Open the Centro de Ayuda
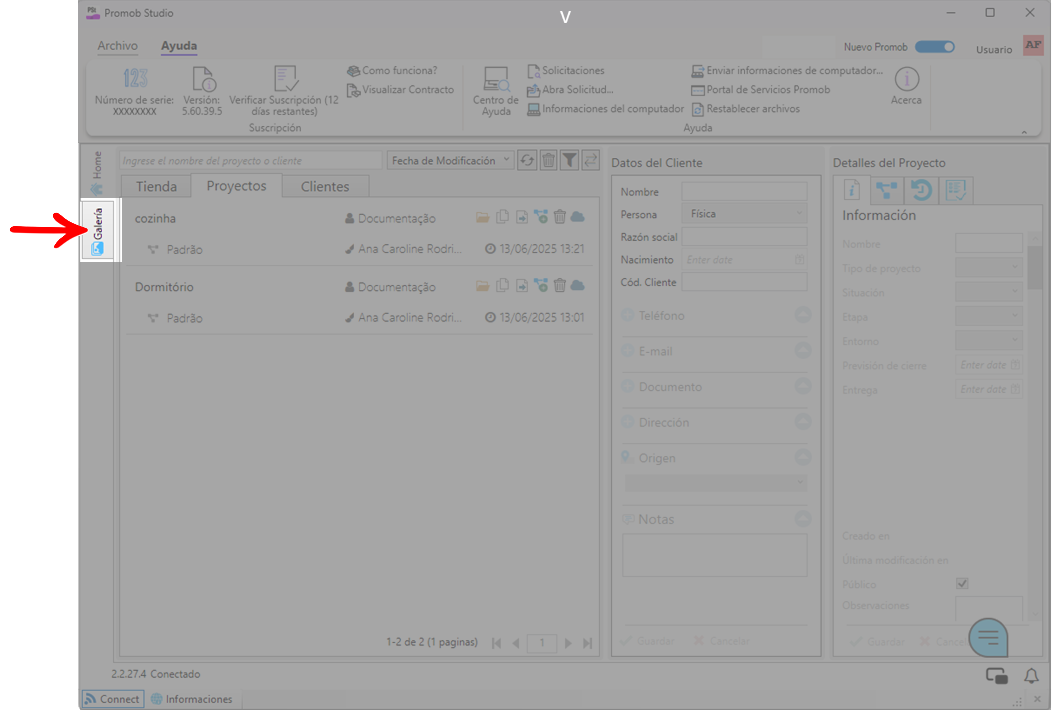1055x719 pixels. [x=496, y=91]
